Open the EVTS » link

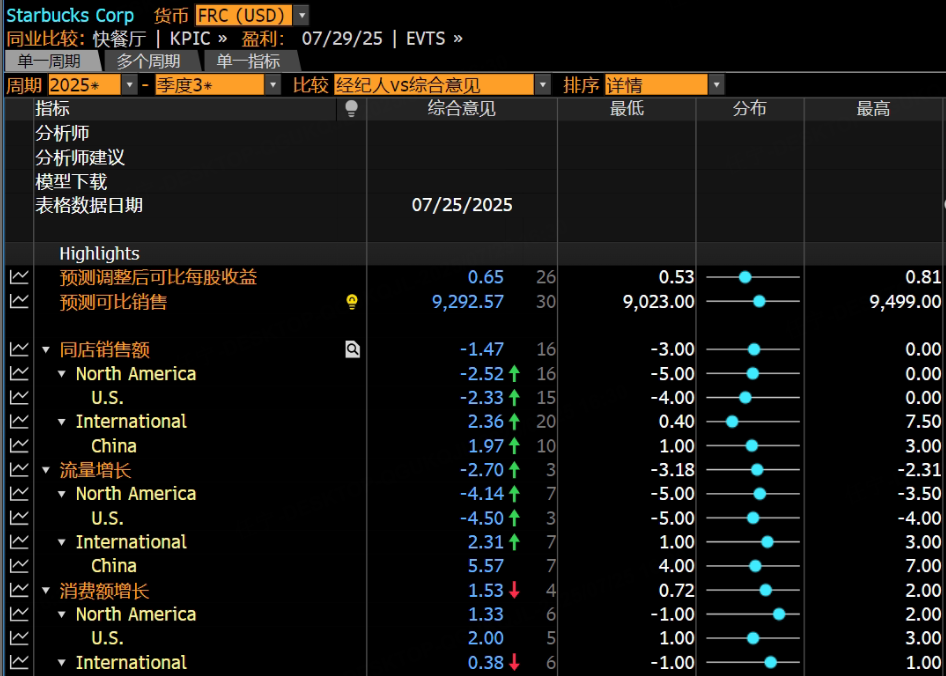[434, 39]
